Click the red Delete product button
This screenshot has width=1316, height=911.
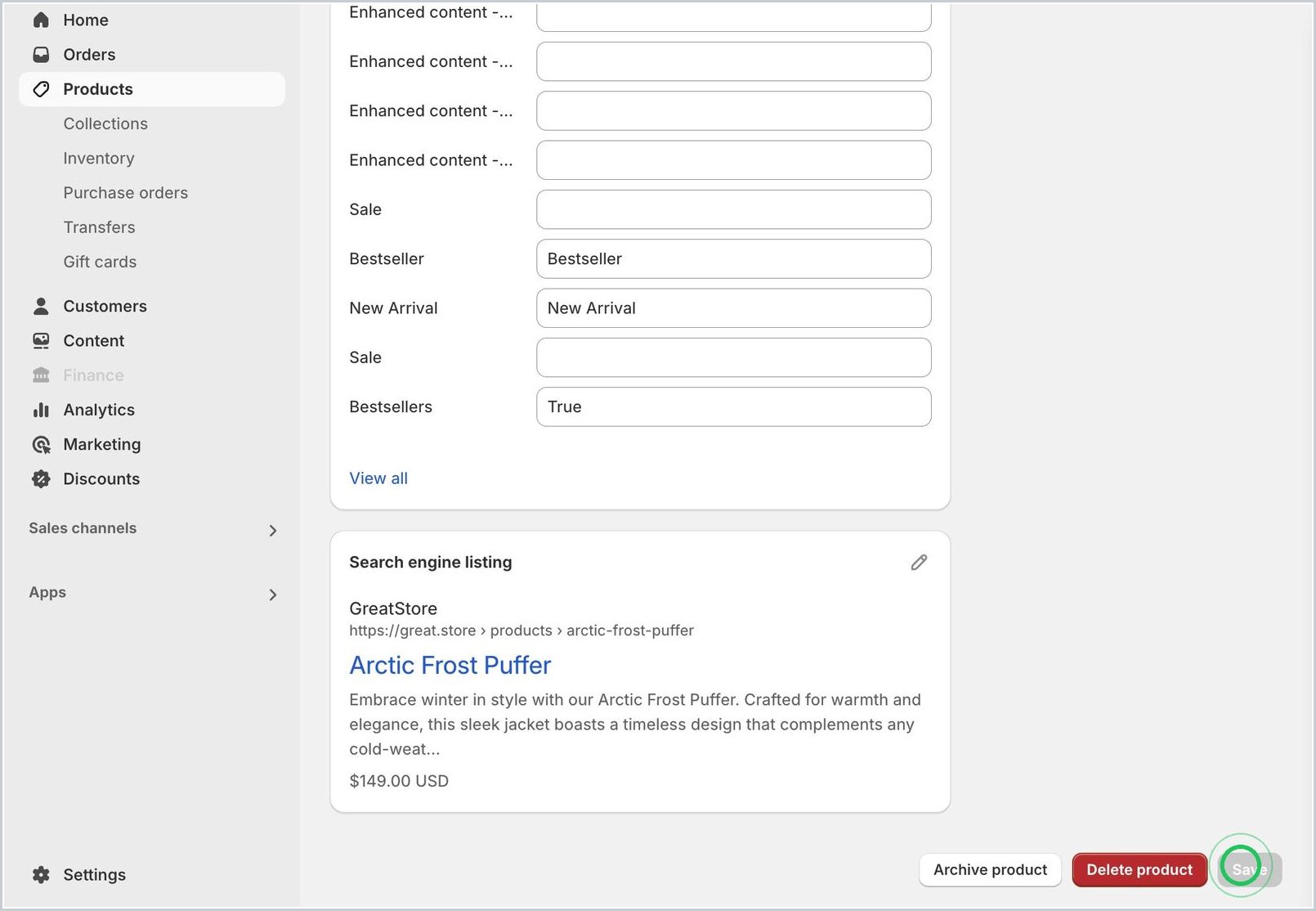pos(1139,870)
